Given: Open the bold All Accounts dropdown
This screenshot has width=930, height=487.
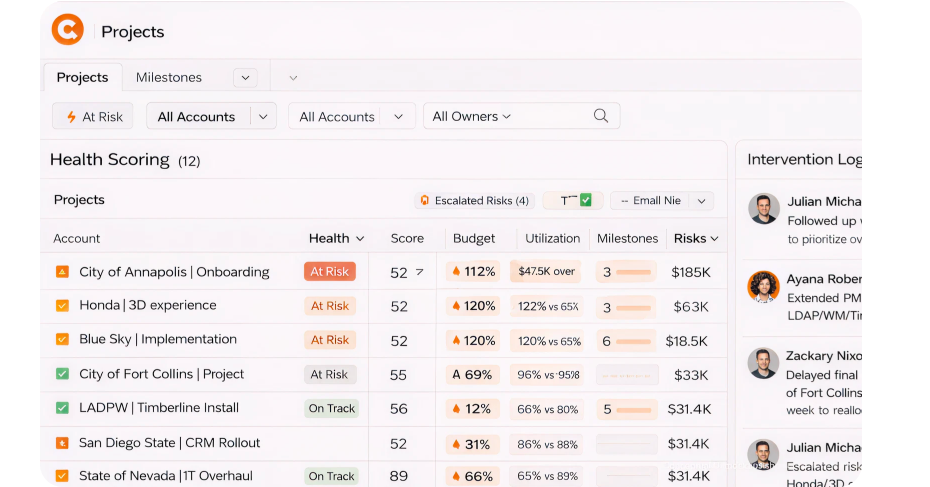Looking at the screenshot, I should click(x=263, y=116).
